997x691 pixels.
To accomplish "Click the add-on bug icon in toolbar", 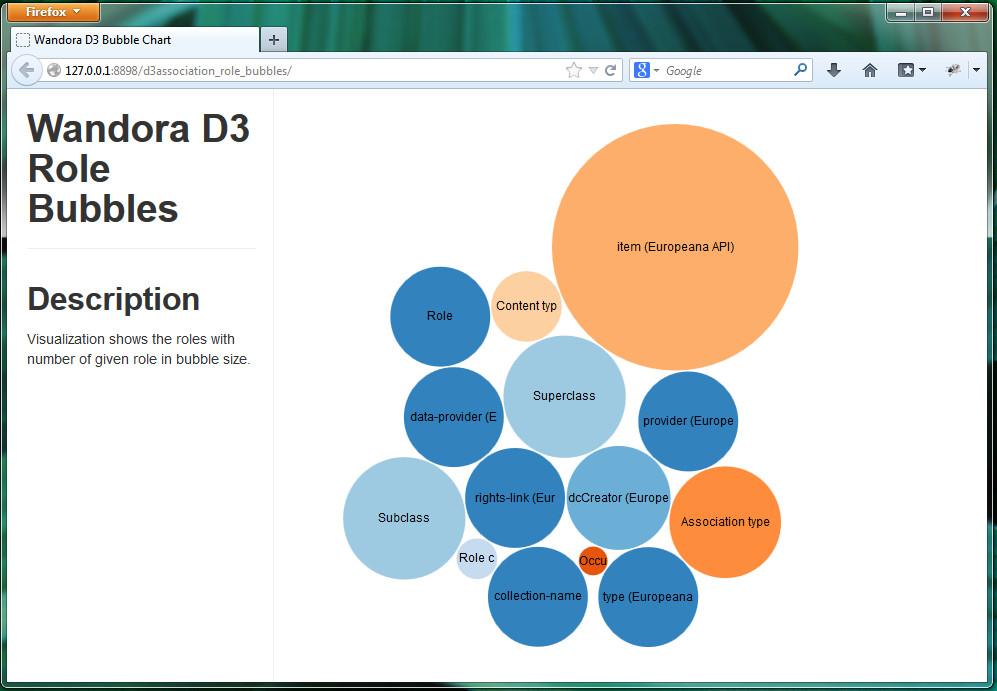I will click(953, 71).
